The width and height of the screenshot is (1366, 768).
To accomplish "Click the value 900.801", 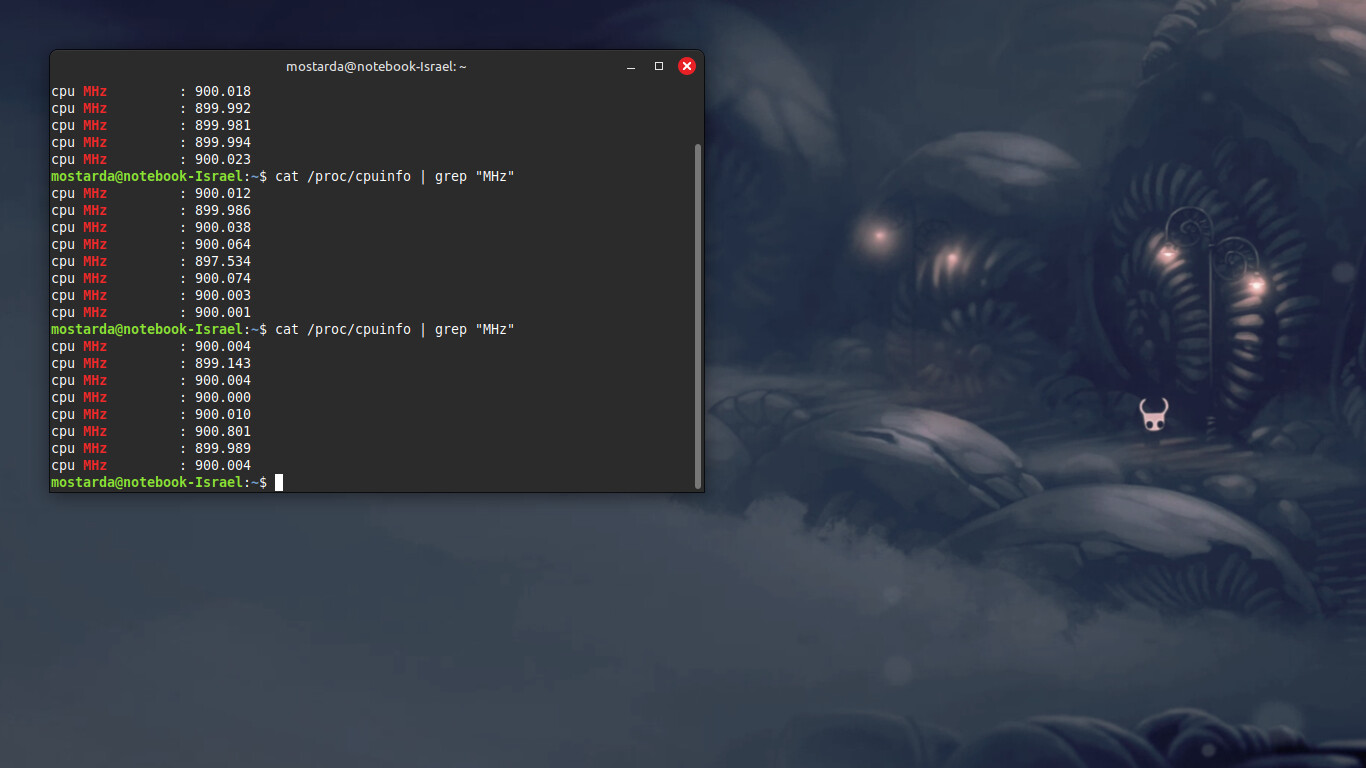I will click(x=223, y=431).
